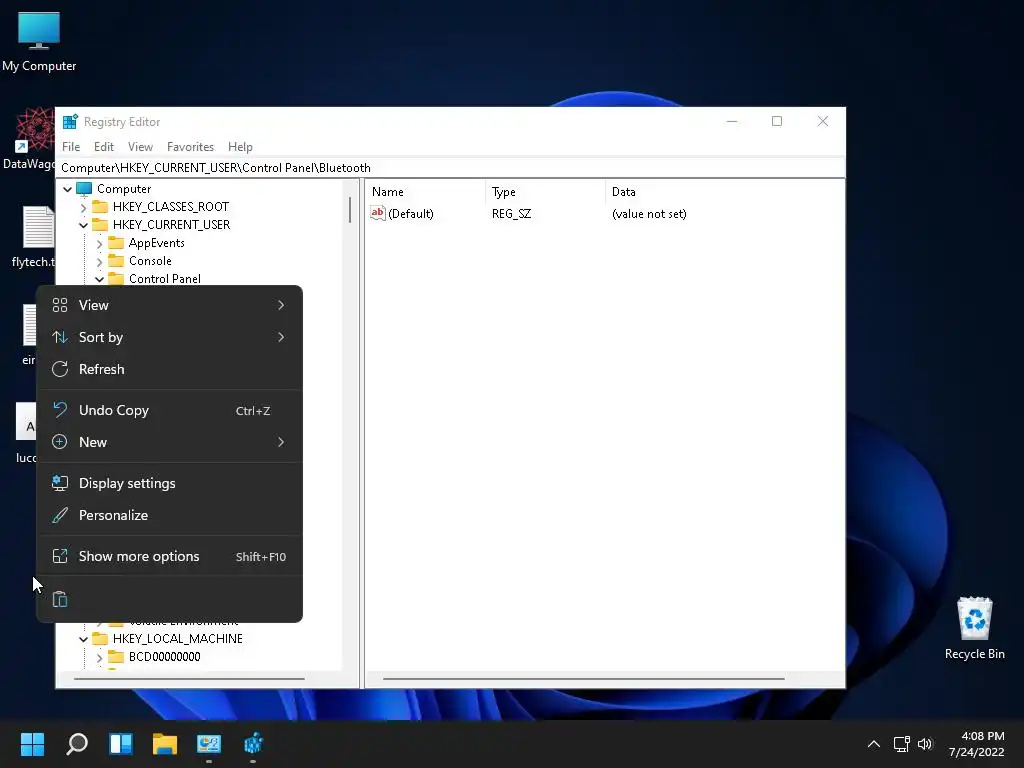This screenshot has width=1024, height=768.
Task: Expand the BCD00000000 key
Action: coord(99,657)
